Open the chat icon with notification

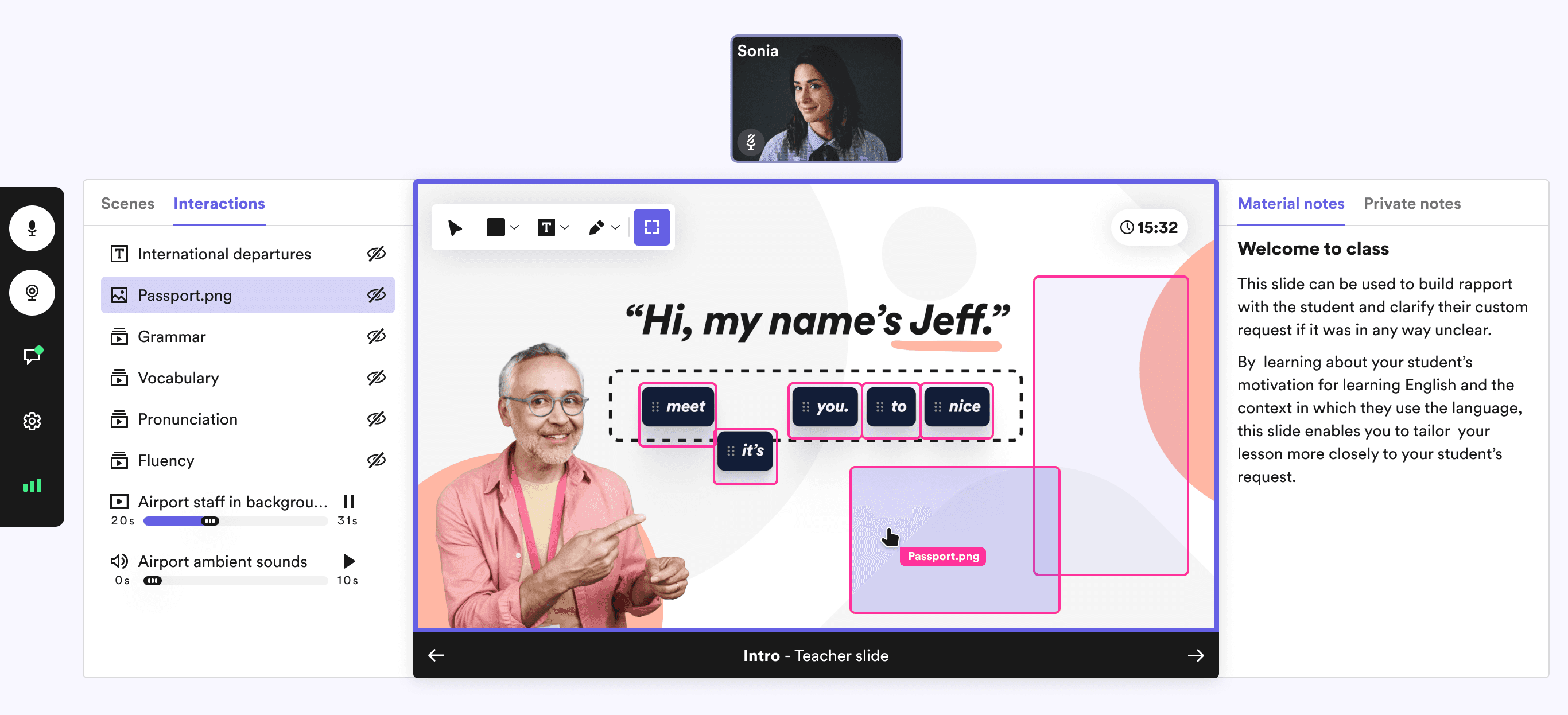pos(32,355)
